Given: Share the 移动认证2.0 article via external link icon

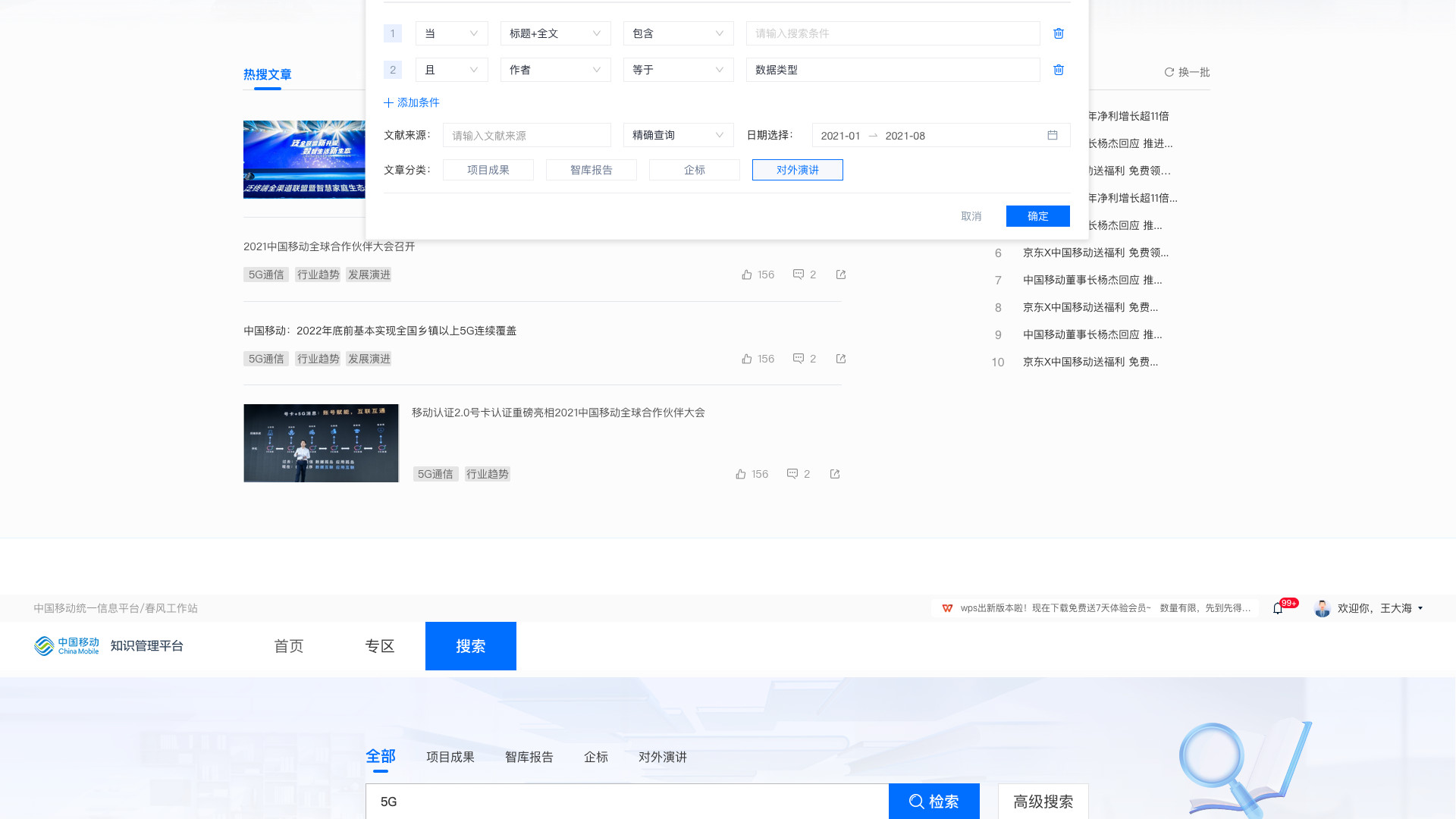Looking at the screenshot, I should (834, 473).
